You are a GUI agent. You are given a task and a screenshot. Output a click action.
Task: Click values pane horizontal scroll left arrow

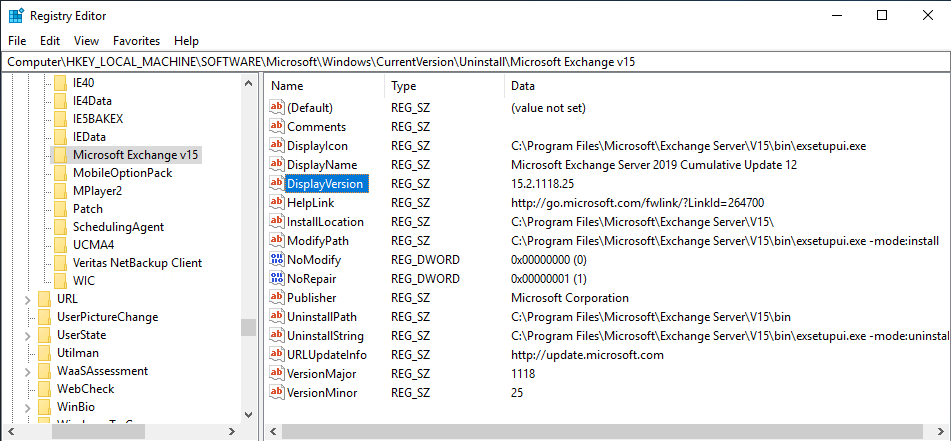tap(274, 432)
